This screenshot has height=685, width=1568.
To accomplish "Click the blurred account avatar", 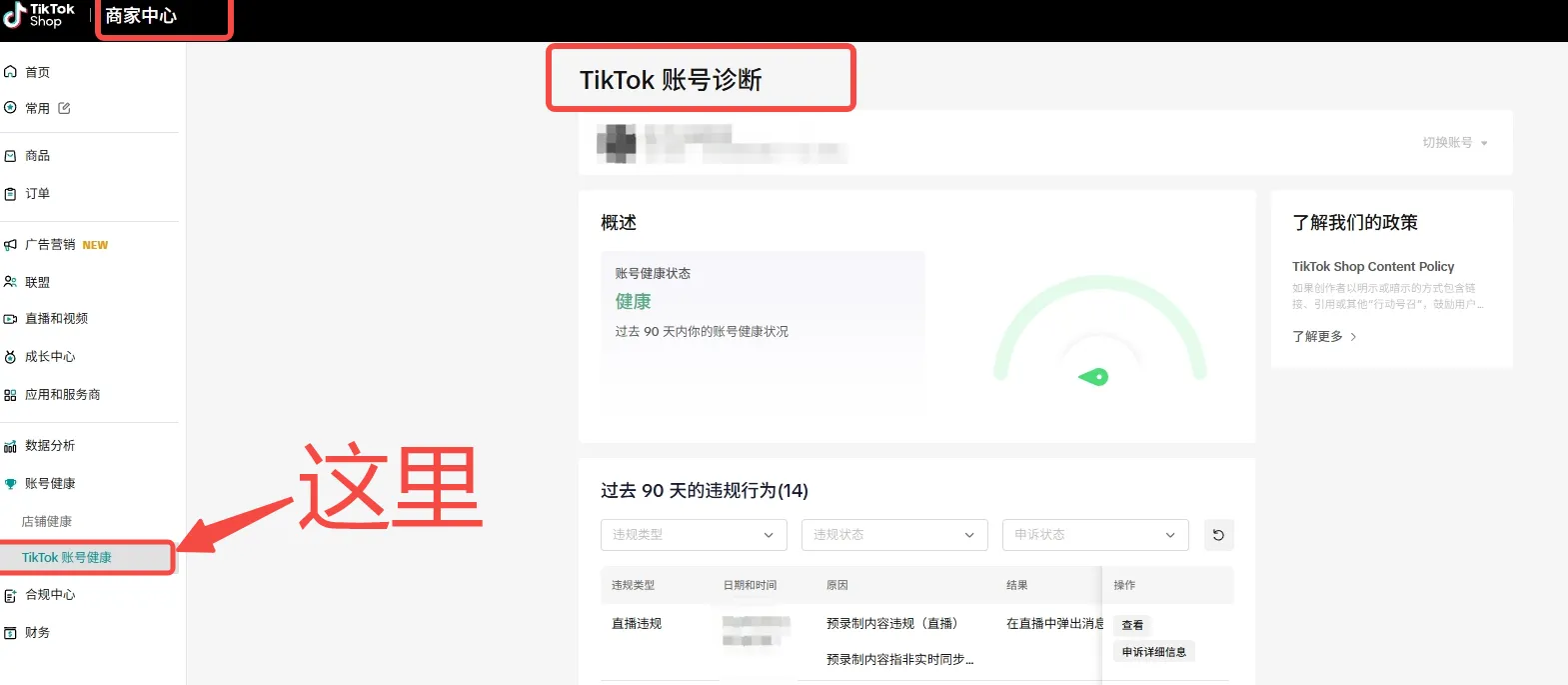I will pyautogui.click(x=617, y=144).
